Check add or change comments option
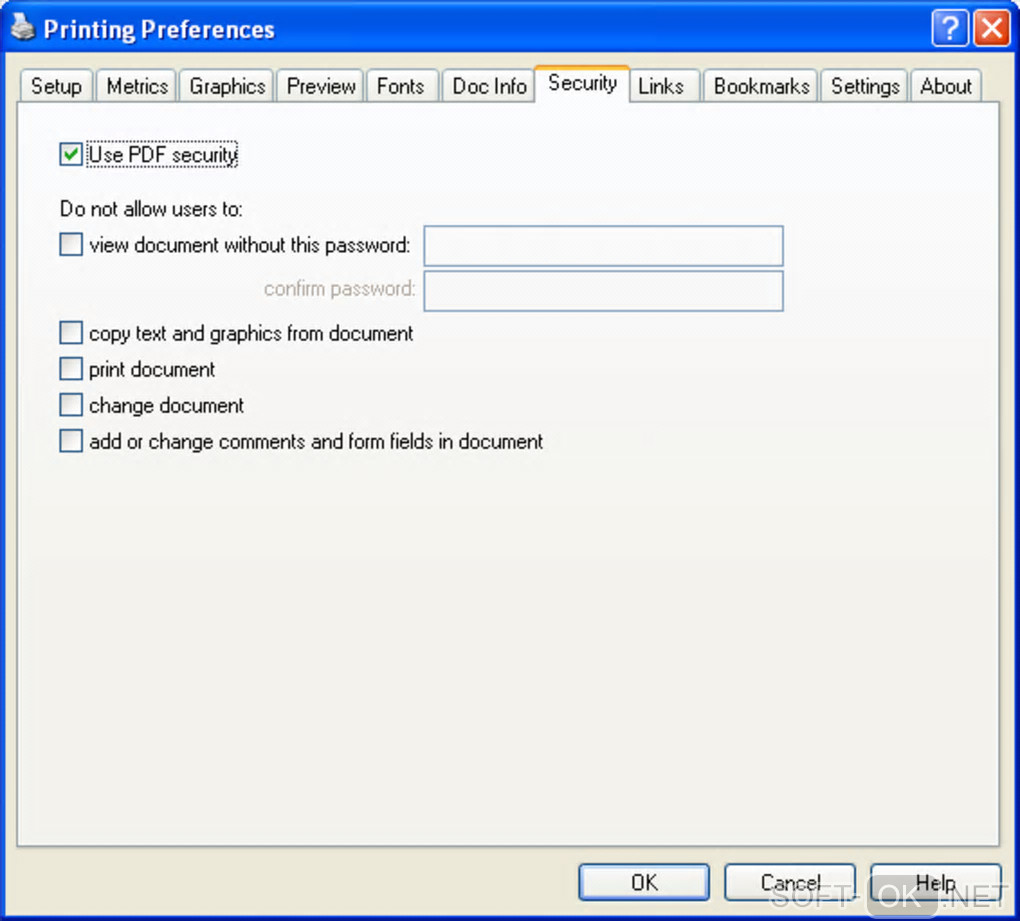Image resolution: width=1020 pixels, height=921 pixels. 71,441
